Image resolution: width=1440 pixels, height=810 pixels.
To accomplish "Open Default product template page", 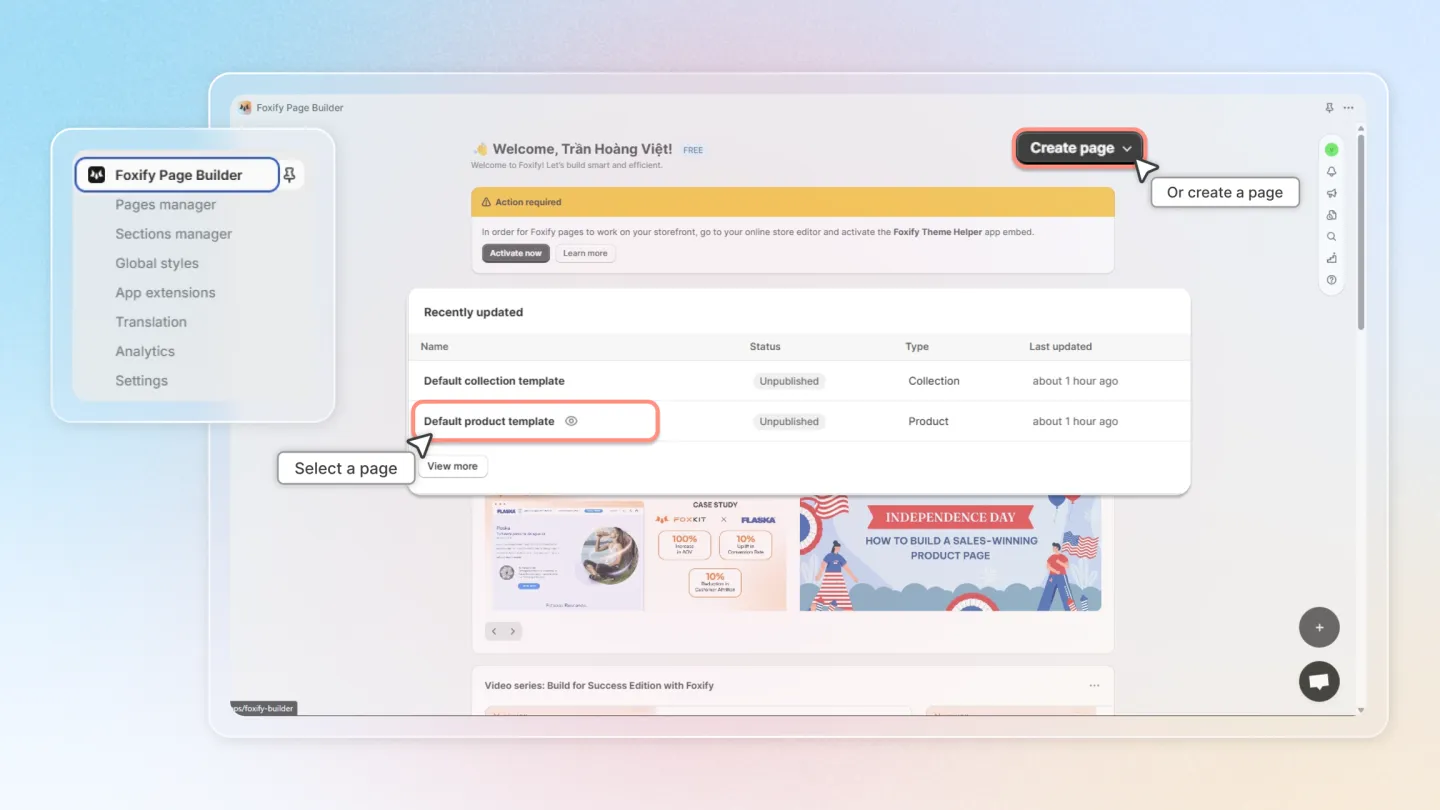I will pyautogui.click(x=489, y=421).
